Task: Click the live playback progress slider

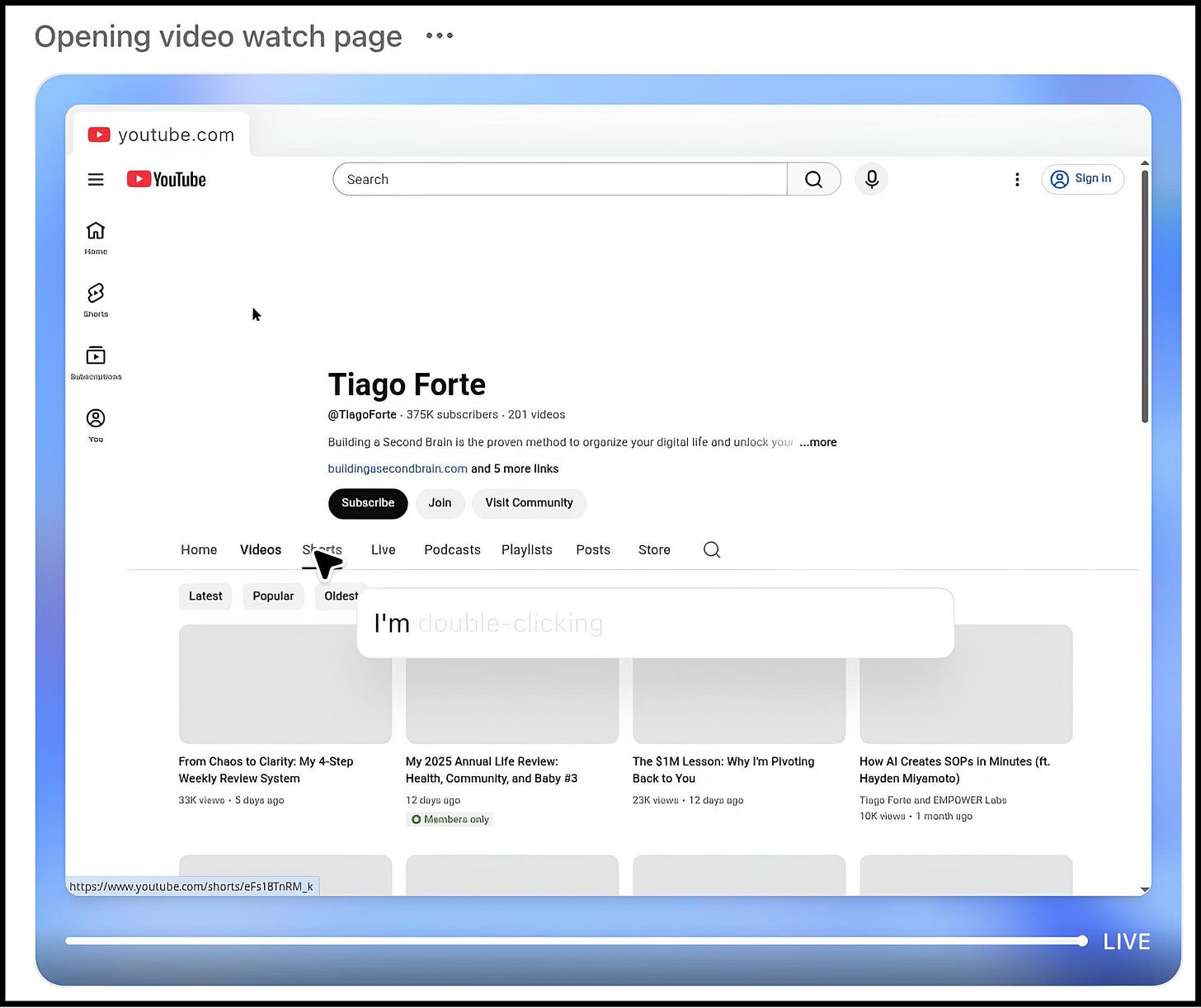Action: pos(577,941)
